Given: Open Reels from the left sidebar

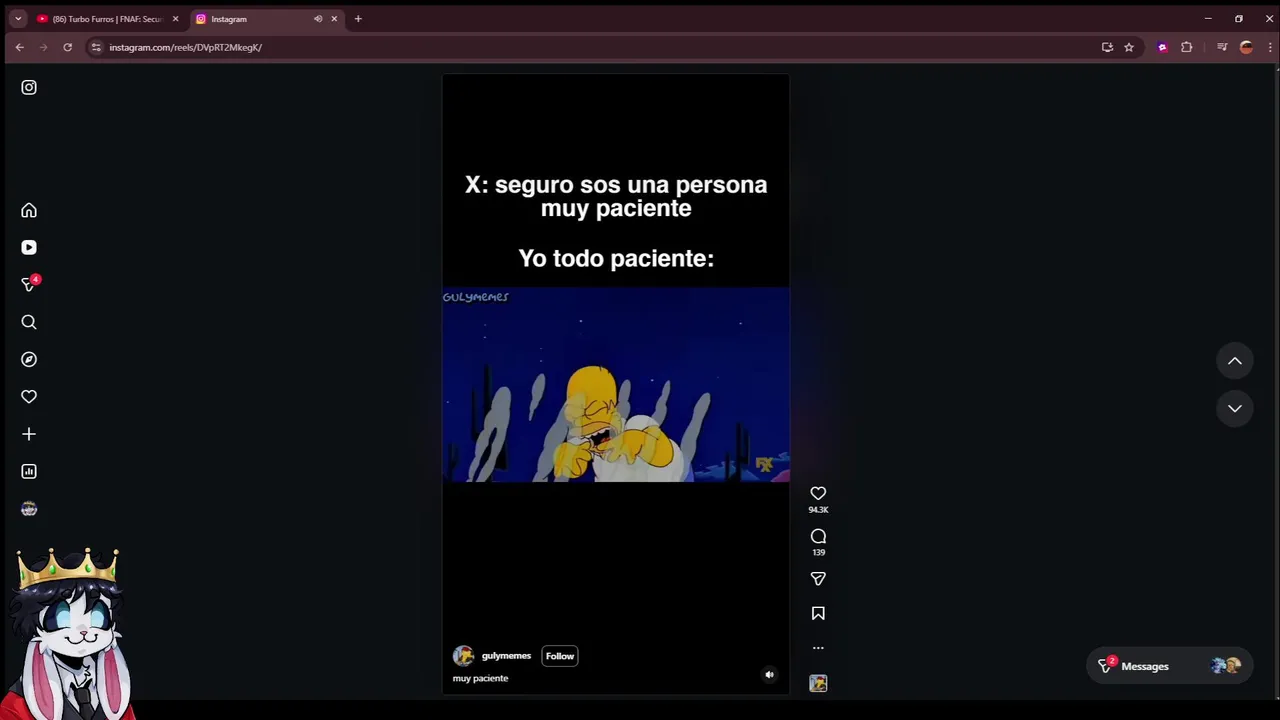Looking at the screenshot, I should tap(29, 247).
